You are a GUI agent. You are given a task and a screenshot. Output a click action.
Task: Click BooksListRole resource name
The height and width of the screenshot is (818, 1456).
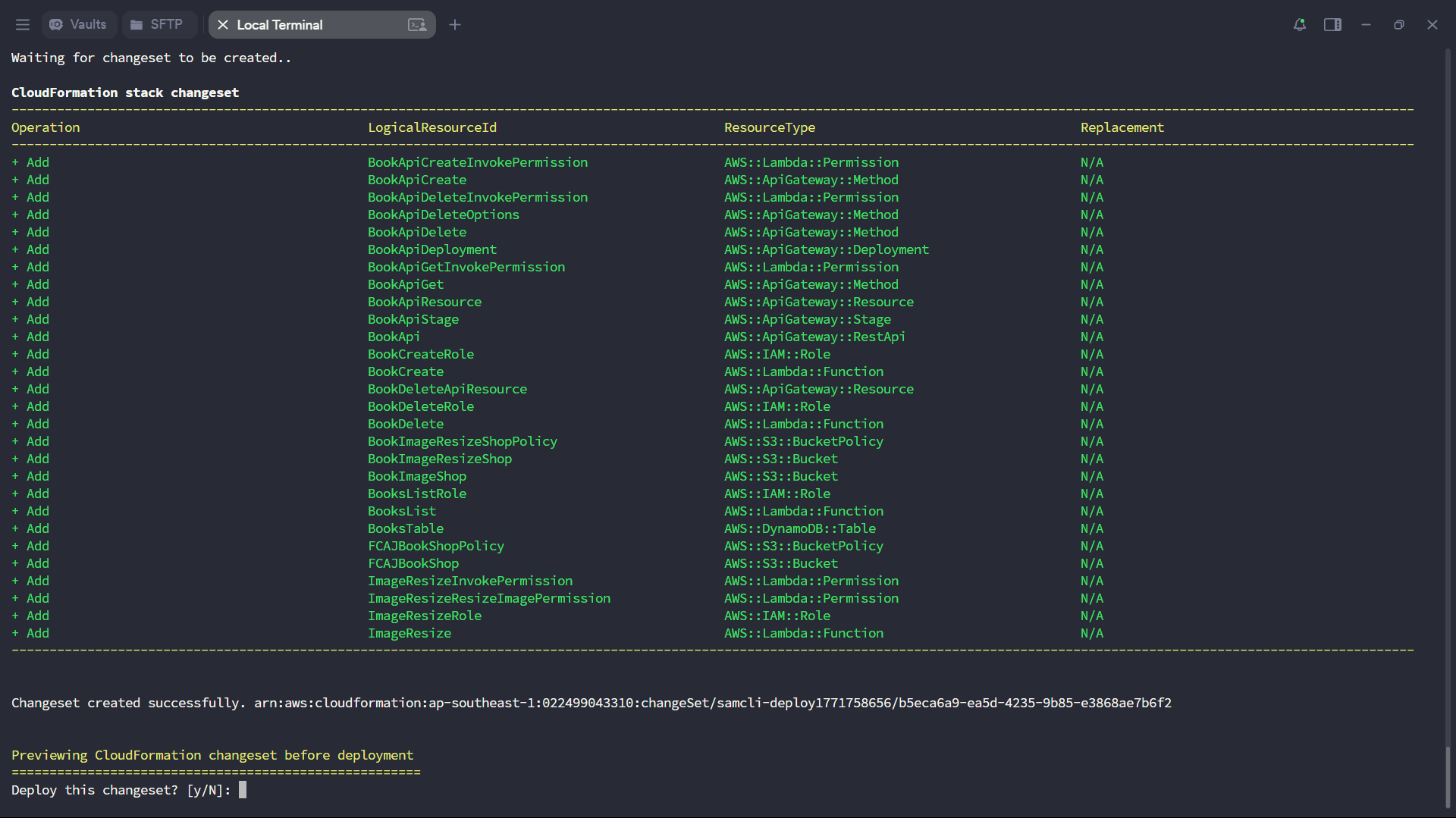(417, 494)
